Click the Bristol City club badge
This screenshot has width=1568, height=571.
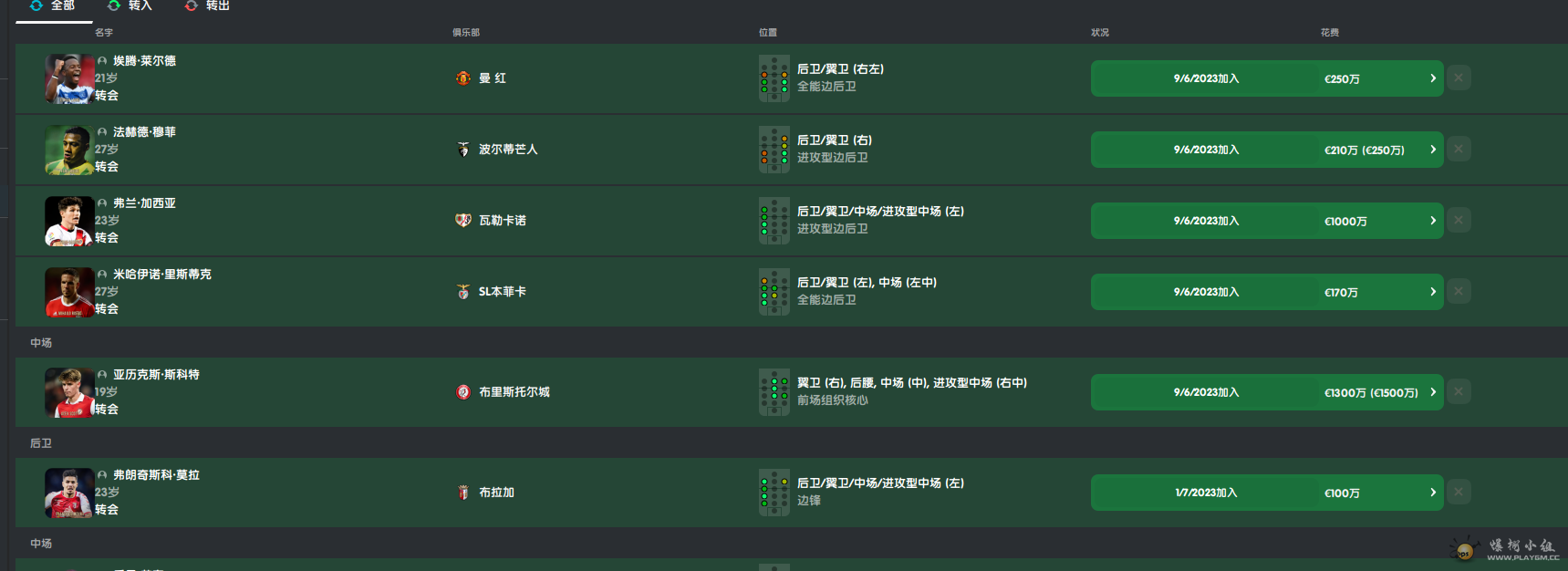coord(463,392)
